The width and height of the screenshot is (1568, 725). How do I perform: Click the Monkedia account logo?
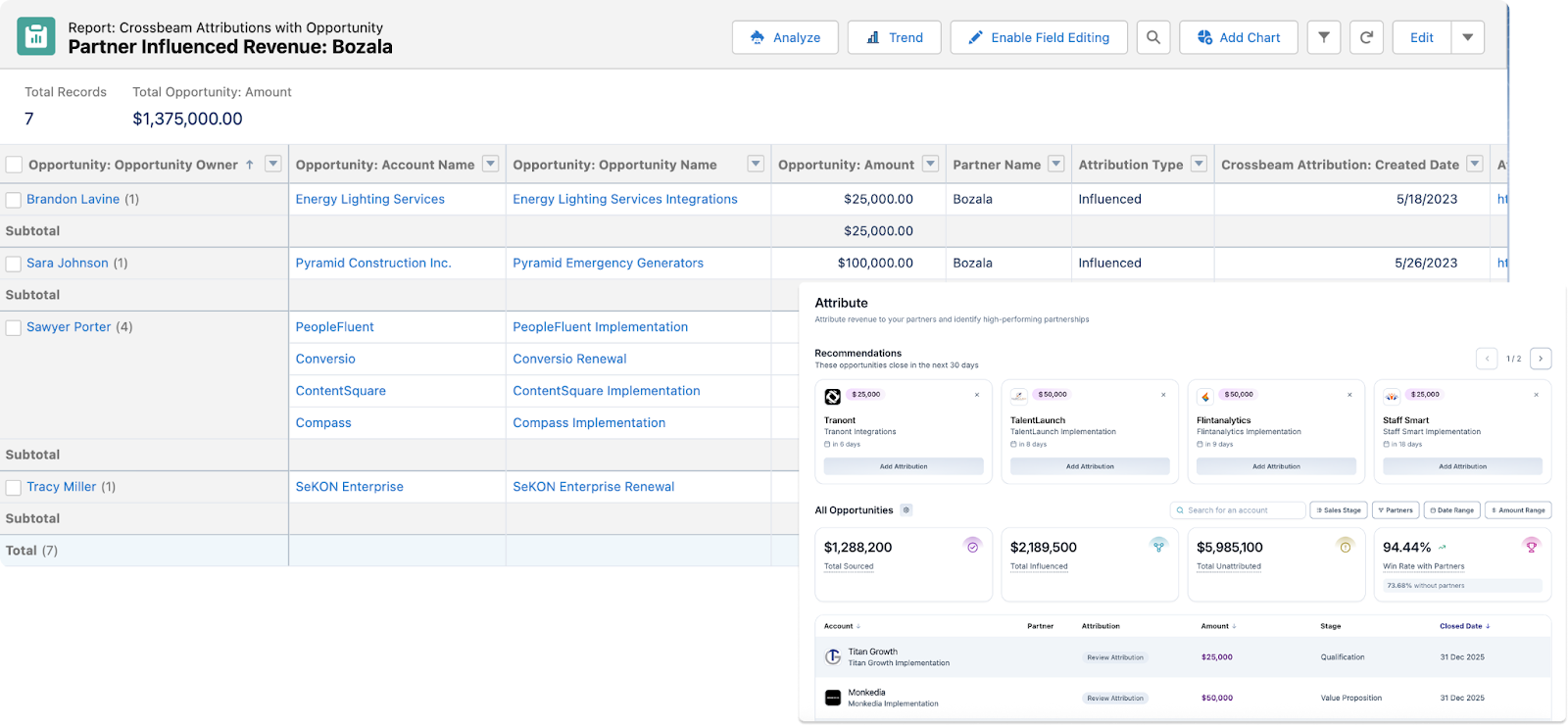click(x=833, y=698)
